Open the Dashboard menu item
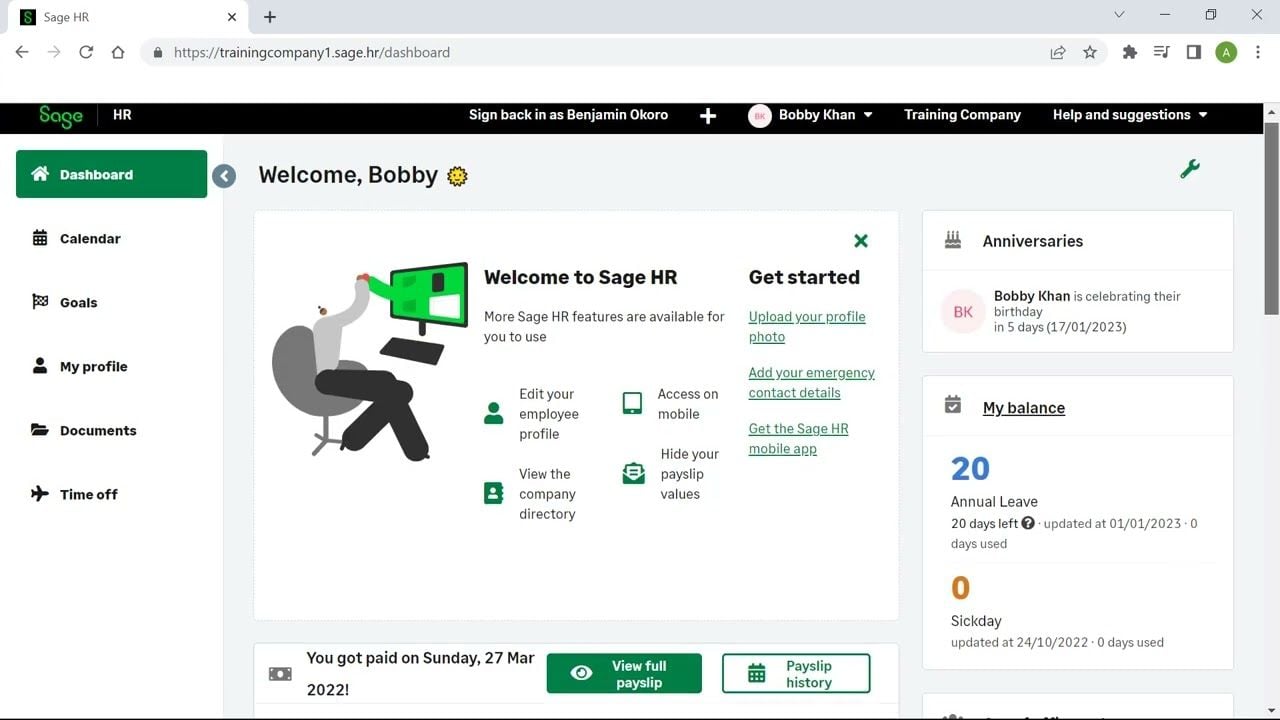The height and width of the screenshot is (720, 1280). click(x=111, y=174)
